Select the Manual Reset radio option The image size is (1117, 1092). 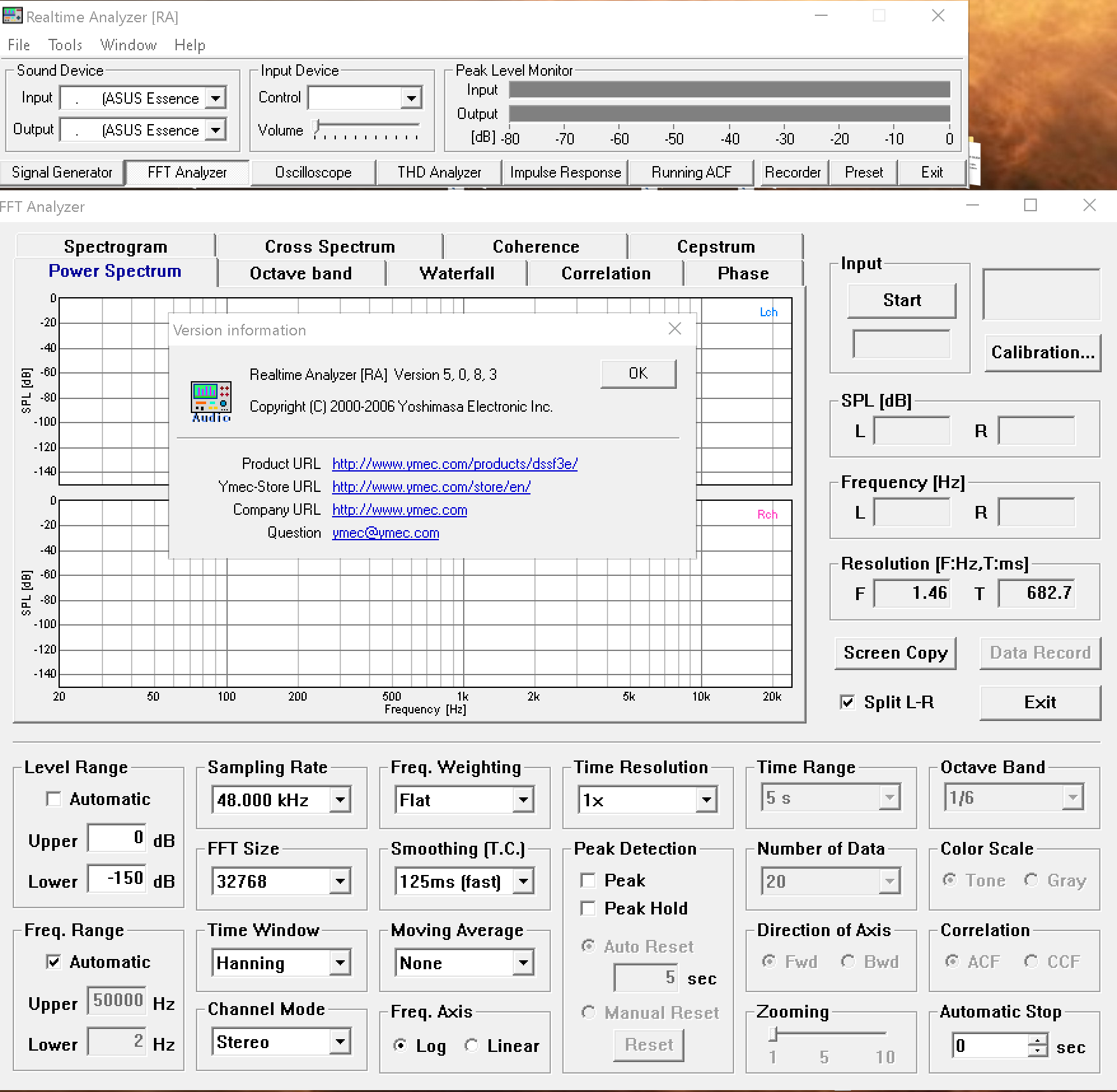[588, 1012]
